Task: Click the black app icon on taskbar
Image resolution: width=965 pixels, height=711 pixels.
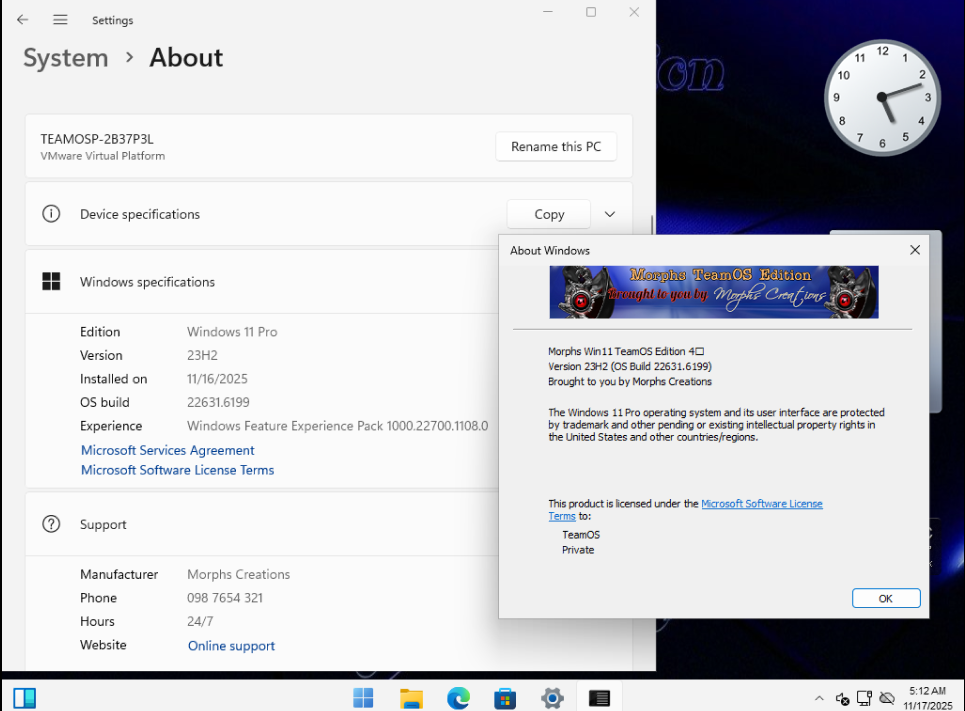Action: point(599,697)
